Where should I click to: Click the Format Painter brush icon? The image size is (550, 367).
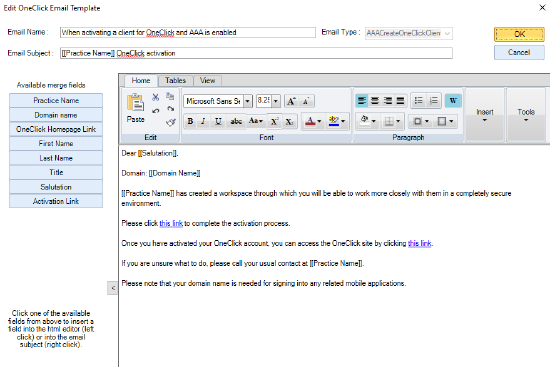point(170,122)
